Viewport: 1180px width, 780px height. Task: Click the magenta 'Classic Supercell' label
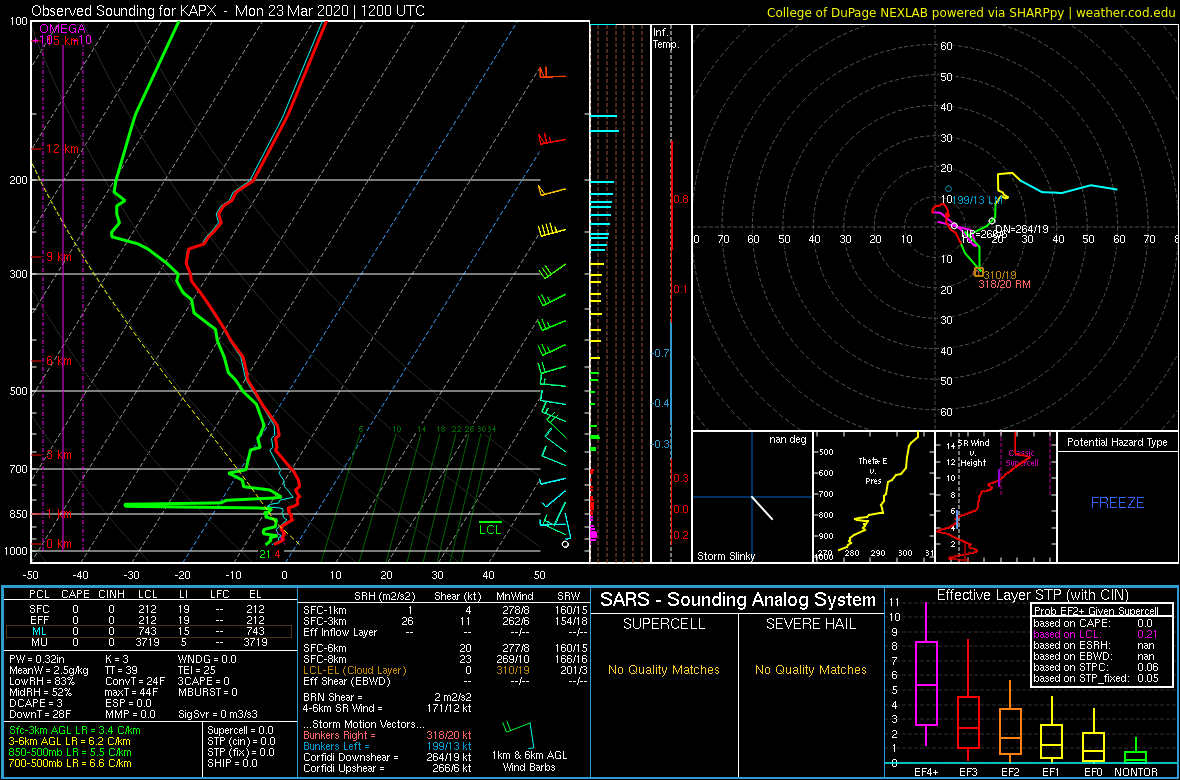(x=1022, y=458)
